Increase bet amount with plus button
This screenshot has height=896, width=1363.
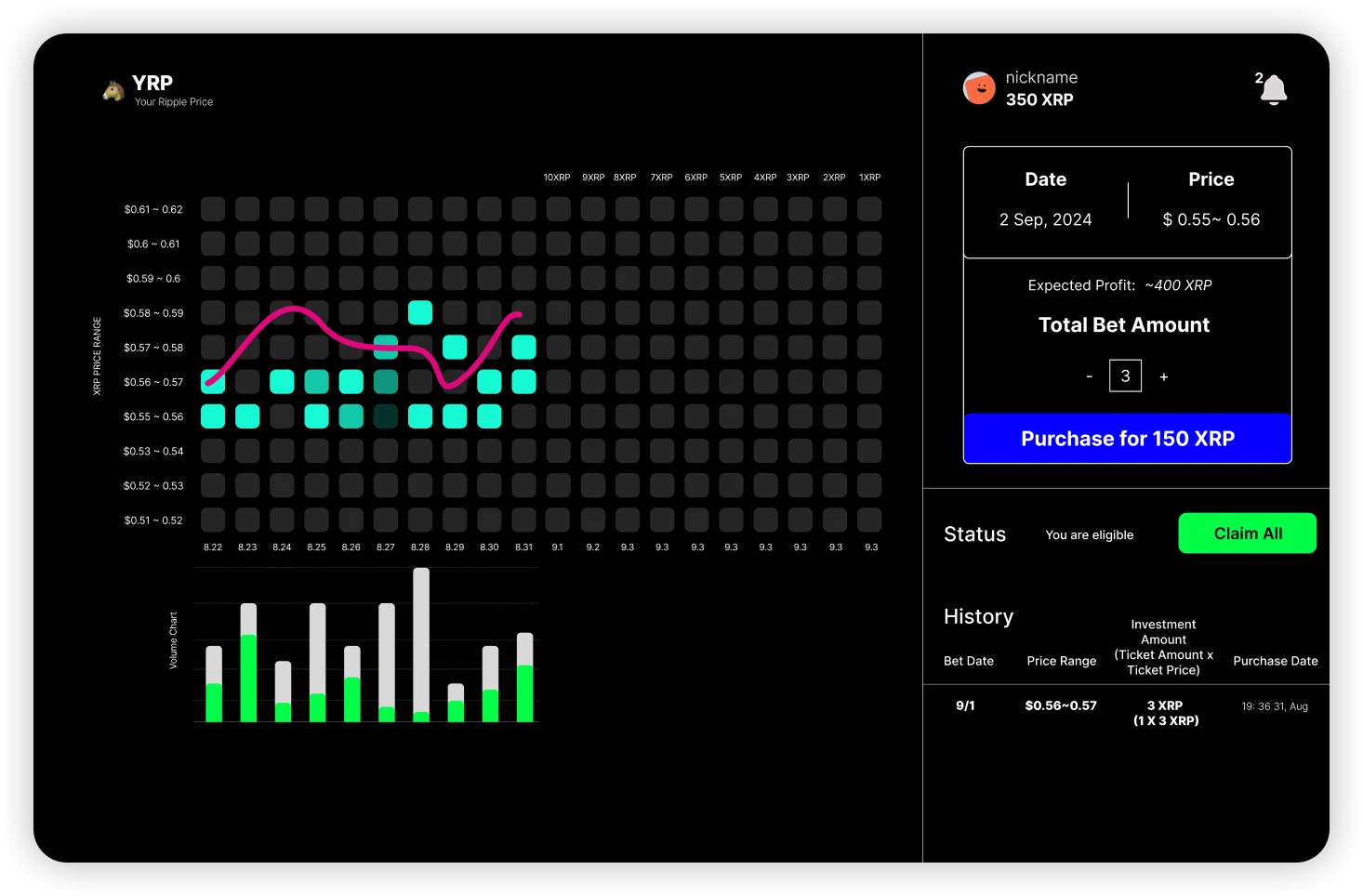[1163, 376]
